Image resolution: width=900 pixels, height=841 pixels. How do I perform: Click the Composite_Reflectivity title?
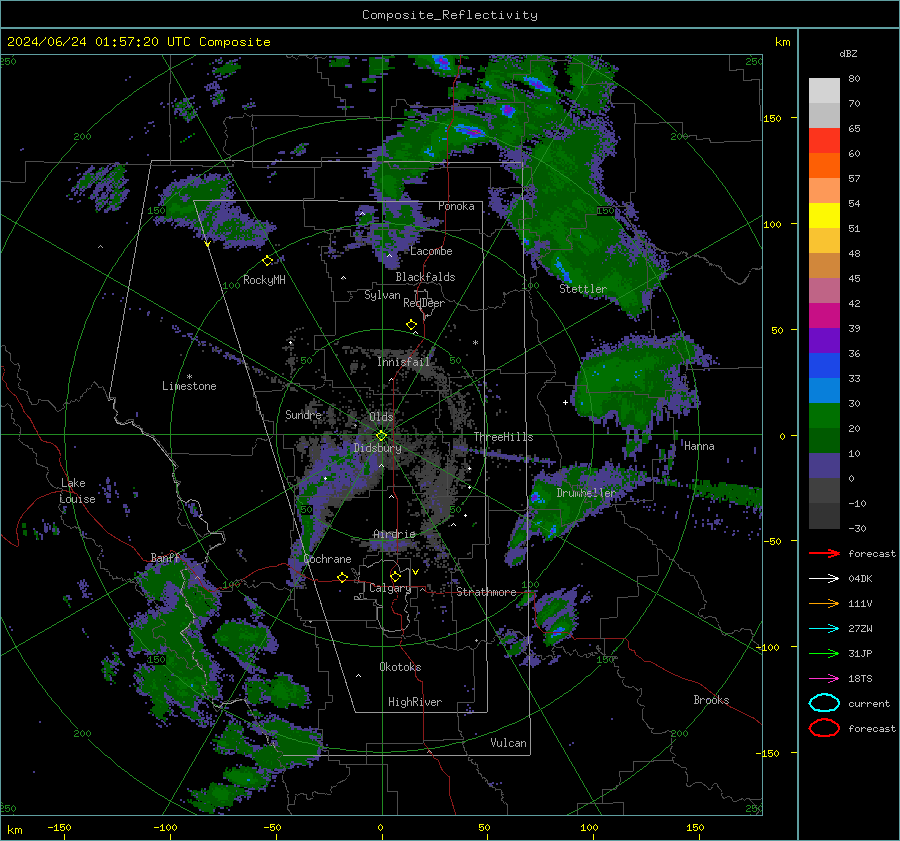pyautogui.click(x=449, y=15)
